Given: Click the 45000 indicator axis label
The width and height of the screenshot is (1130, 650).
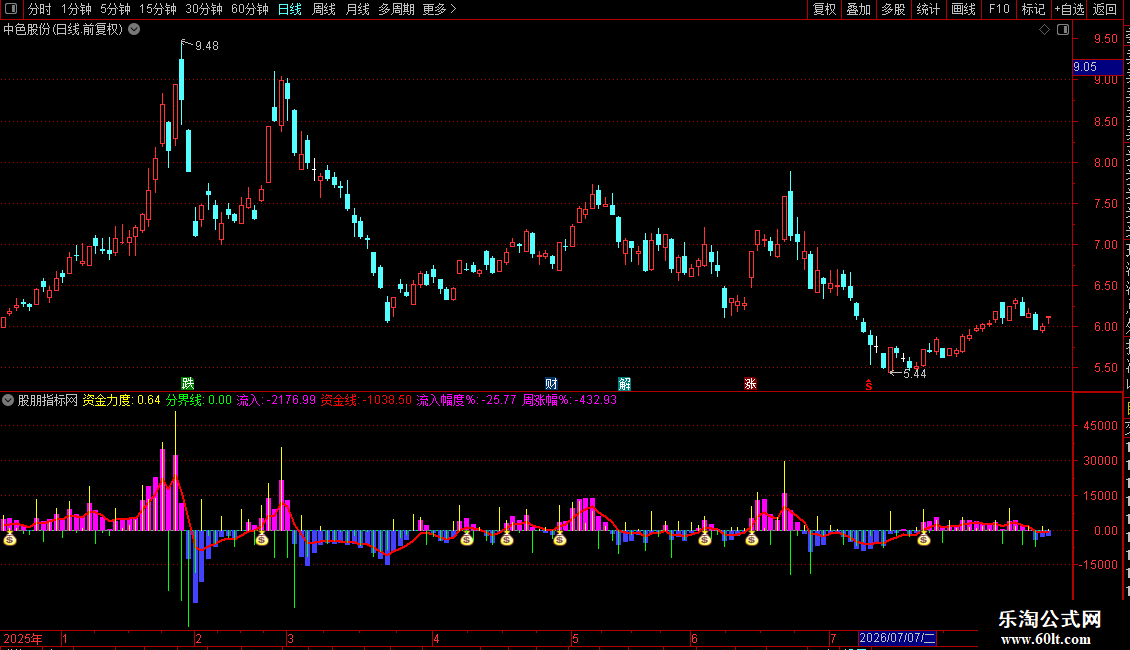Looking at the screenshot, I should tap(1100, 426).
